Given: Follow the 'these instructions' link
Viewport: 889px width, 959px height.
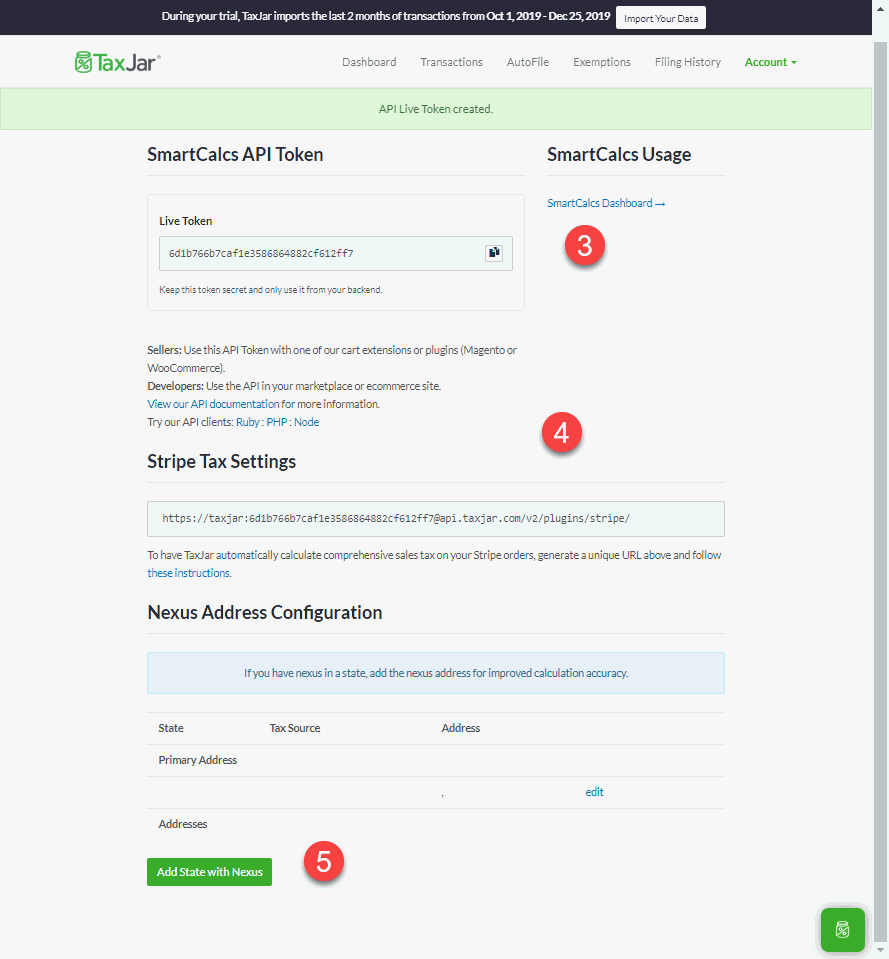Looking at the screenshot, I should click(189, 573).
